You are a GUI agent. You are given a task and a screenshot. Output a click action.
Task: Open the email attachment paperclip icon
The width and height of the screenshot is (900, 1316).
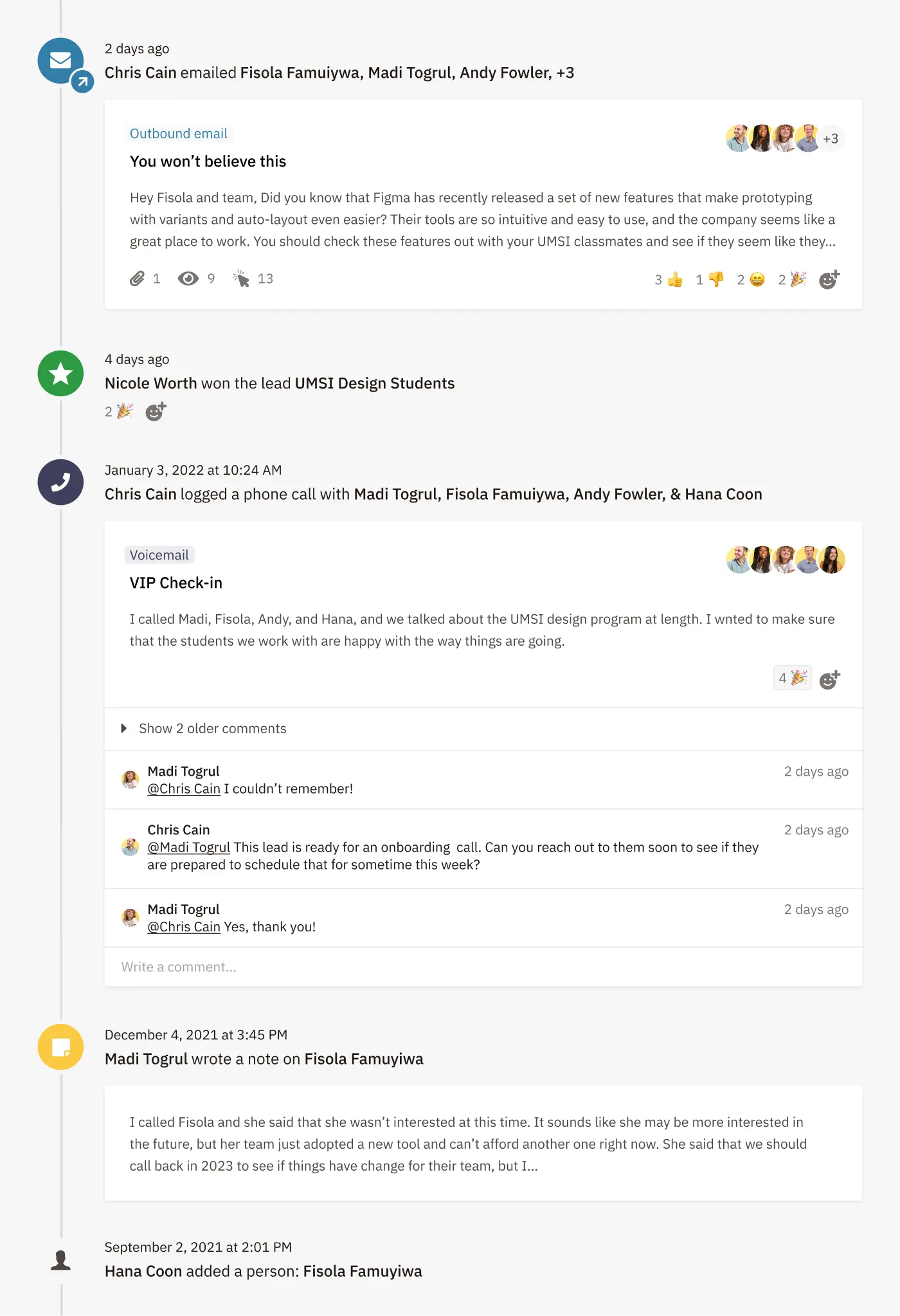pyautogui.click(x=137, y=279)
